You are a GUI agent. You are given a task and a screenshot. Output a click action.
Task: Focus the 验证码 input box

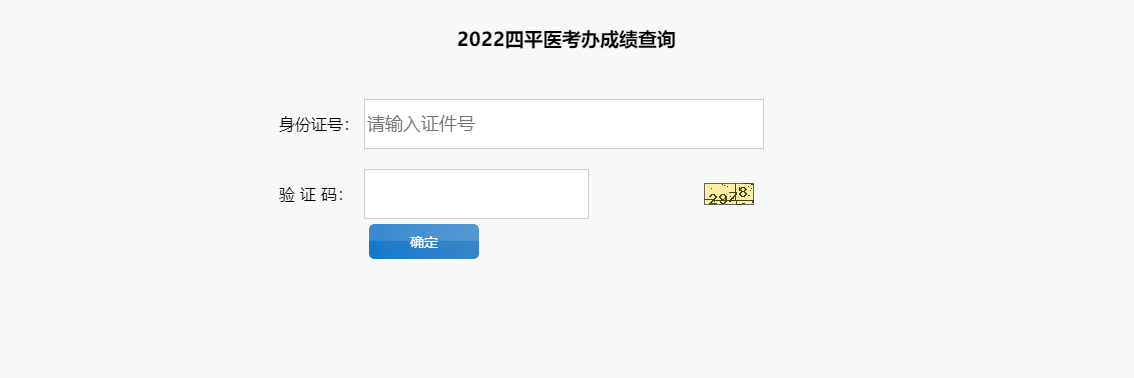[476, 194]
